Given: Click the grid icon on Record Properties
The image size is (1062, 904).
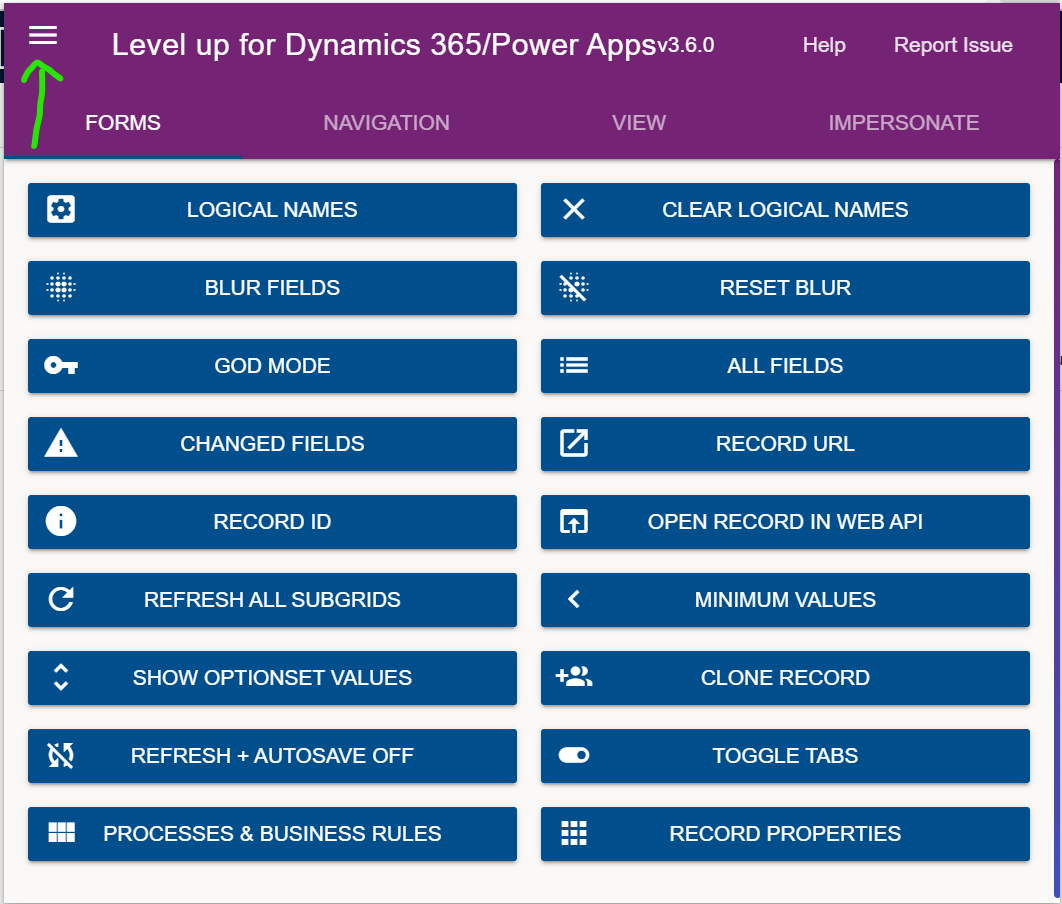Looking at the screenshot, I should [x=573, y=834].
